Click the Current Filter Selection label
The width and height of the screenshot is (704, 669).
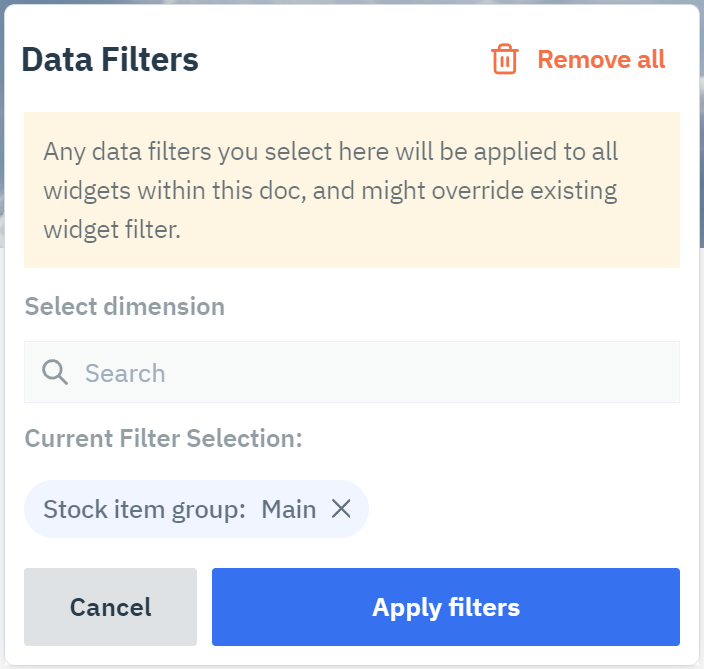[163, 439]
